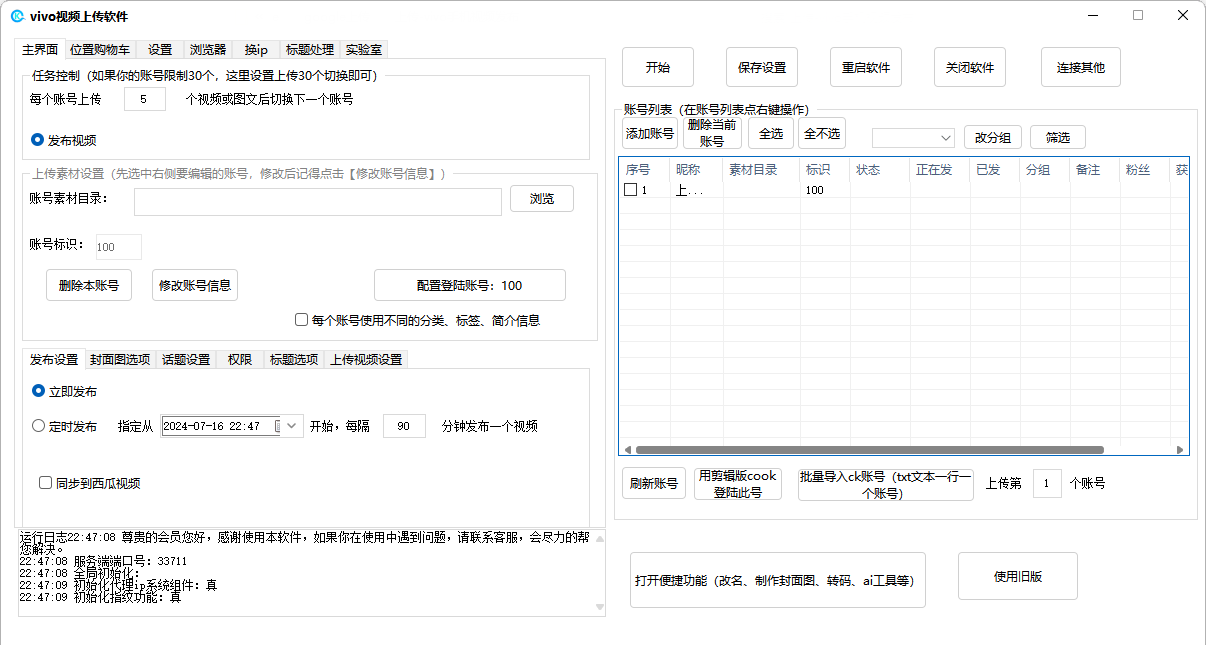Click the 正在发 column header
1206x645 pixels.
coord(940,170)
